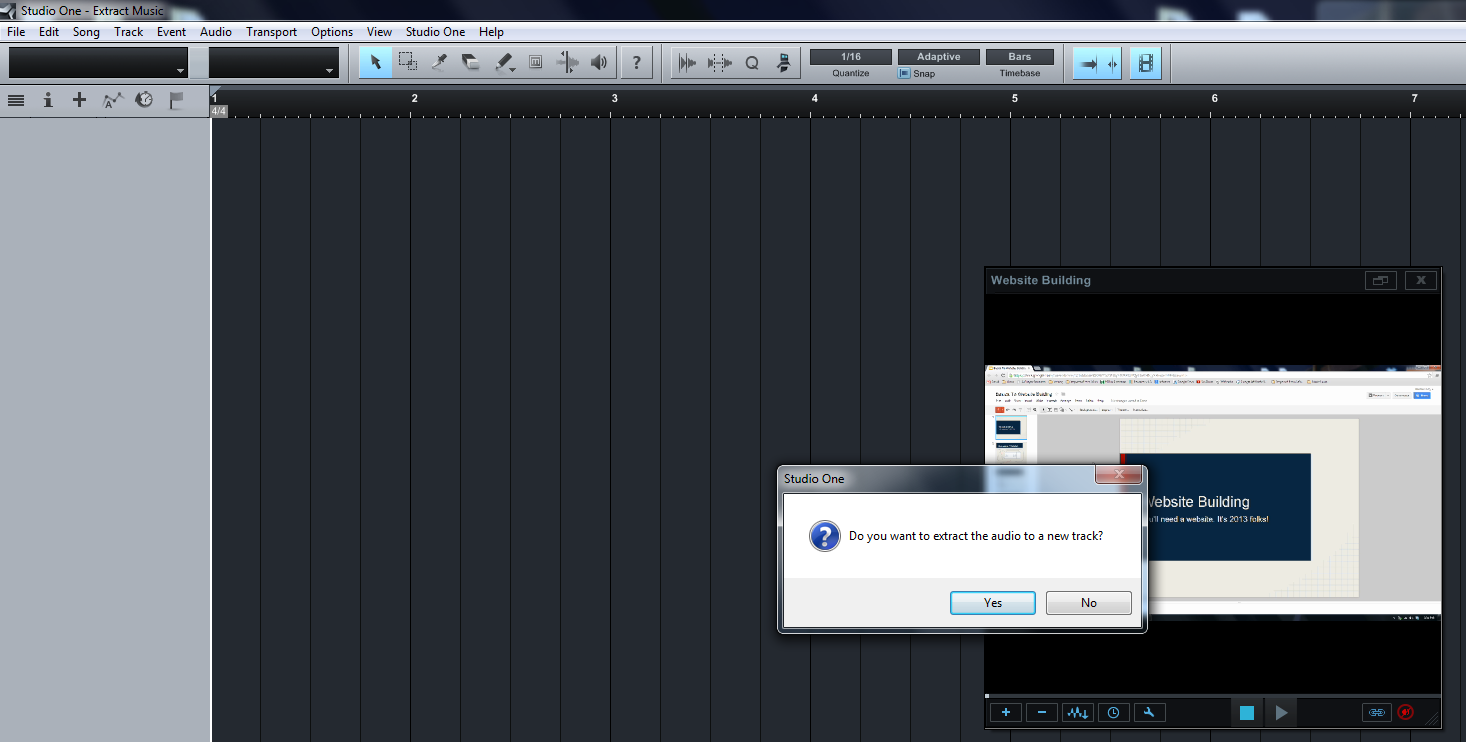This screenshot has height=742, width=1466.
Task: Open the marker flag track icon
Action: 176,100
